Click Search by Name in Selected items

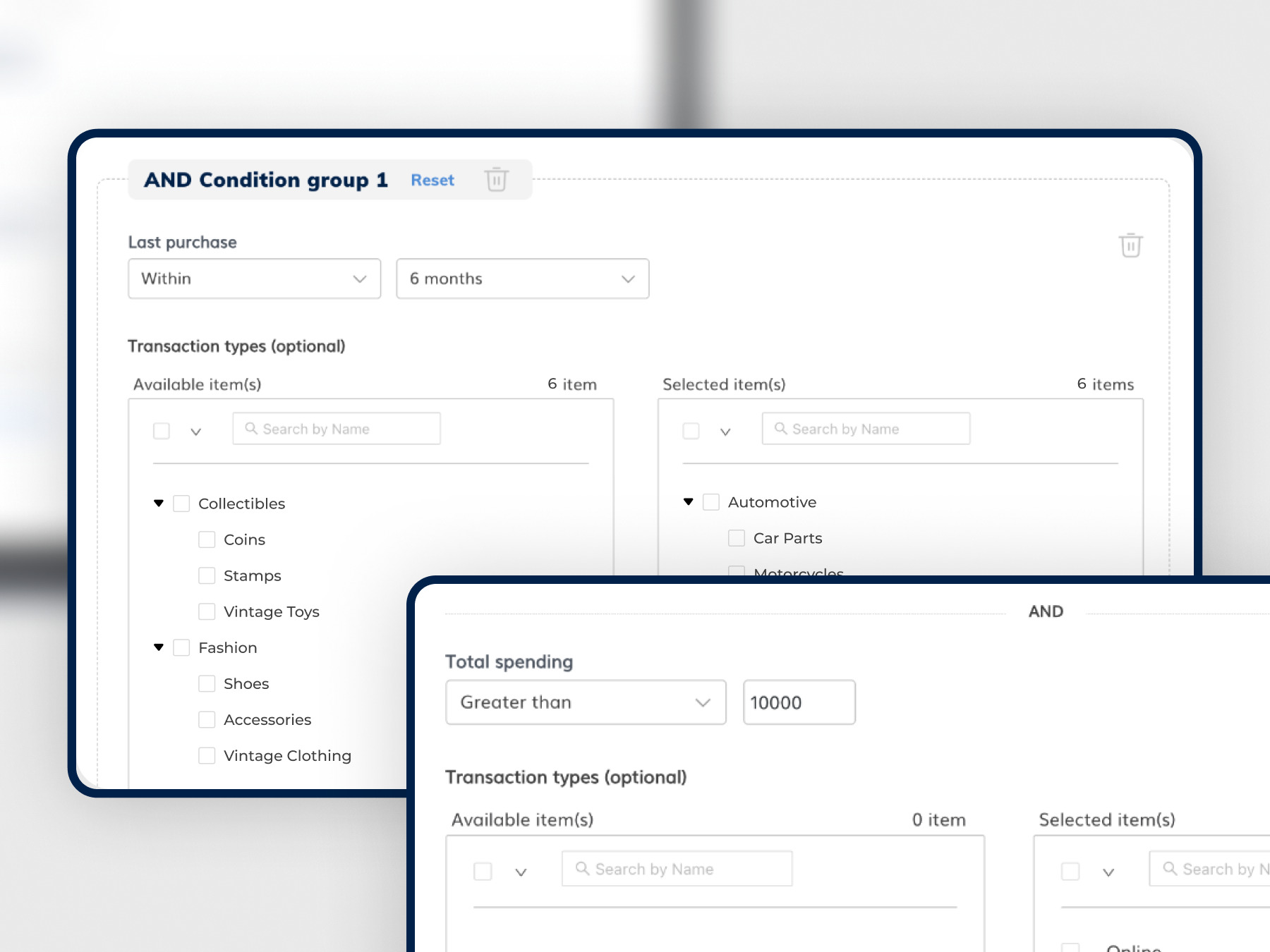[866, 429]
